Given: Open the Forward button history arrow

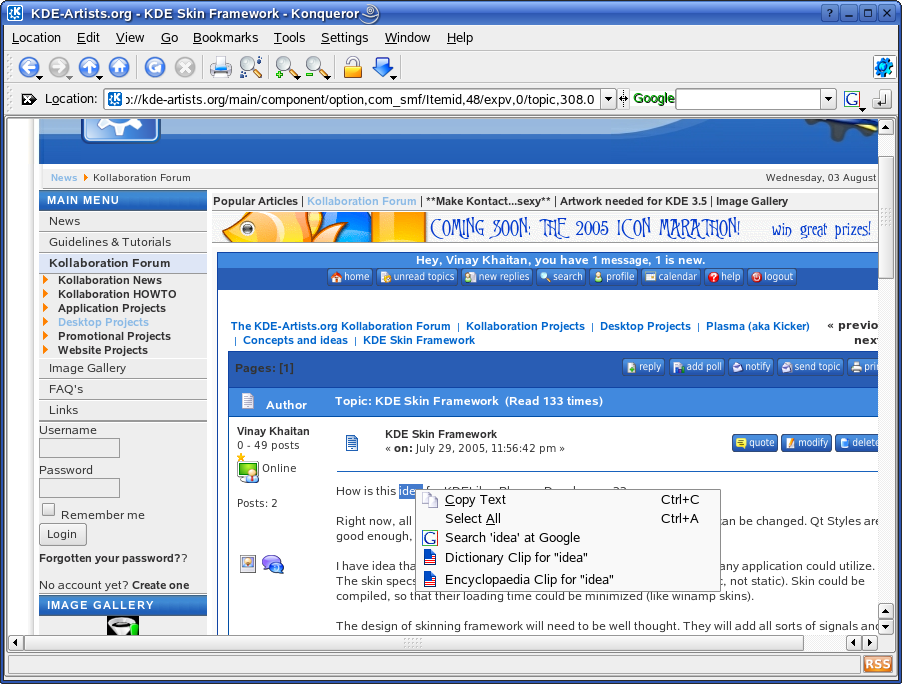Looking at the screenshot, I should pyautogui.click(x=69, y=78).
